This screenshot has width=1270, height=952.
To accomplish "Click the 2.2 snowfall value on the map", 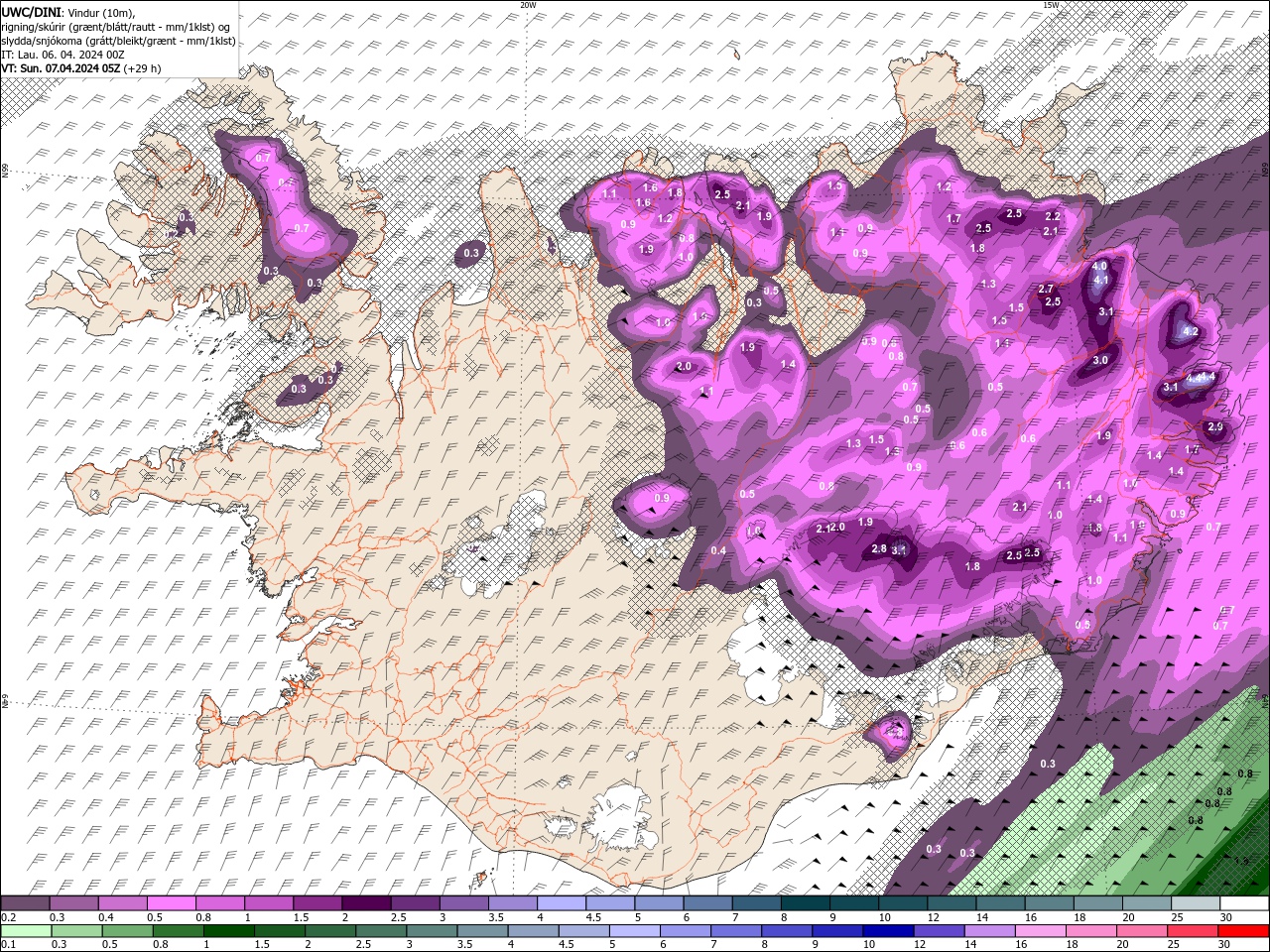I will point(1053,216).
